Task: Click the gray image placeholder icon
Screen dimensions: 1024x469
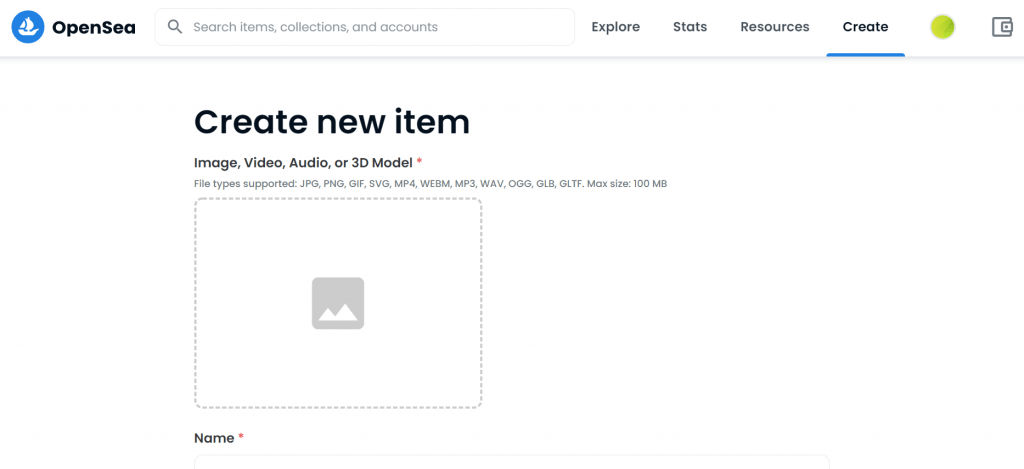Action: point(338,303)
